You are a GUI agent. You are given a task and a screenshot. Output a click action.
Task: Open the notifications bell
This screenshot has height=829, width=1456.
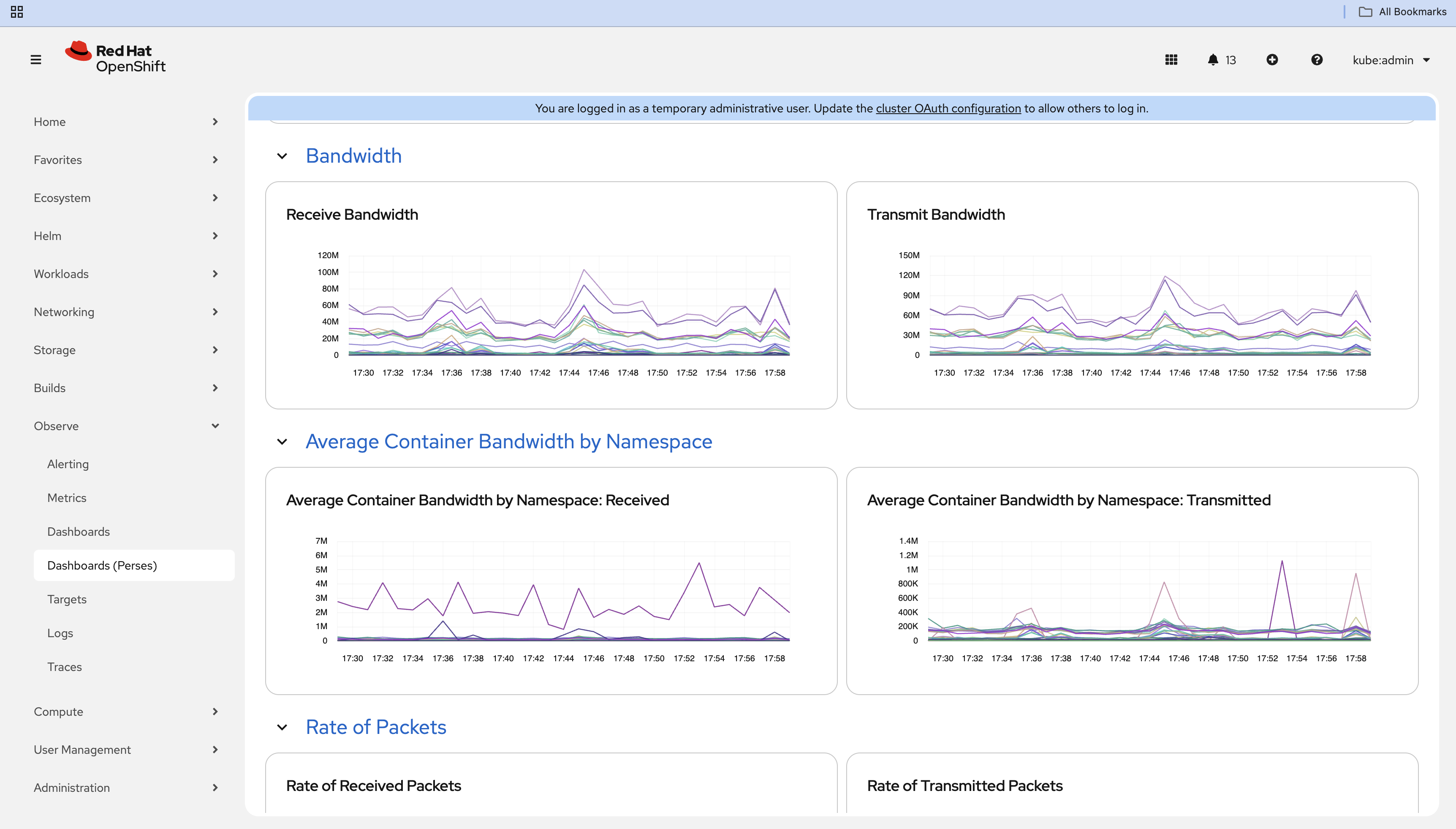(x=1213, y=60)
